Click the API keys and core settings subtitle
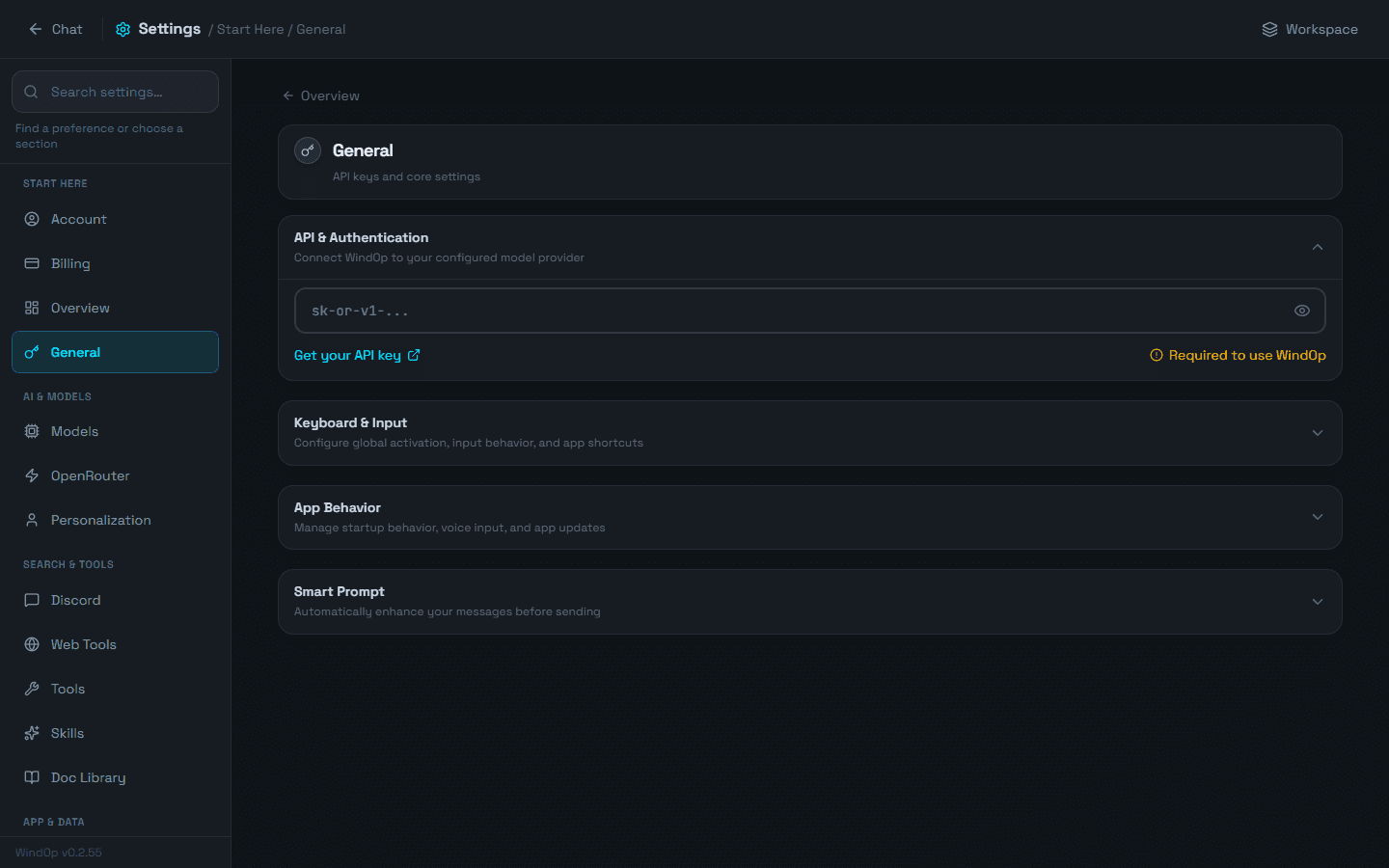Image resolution: width=1389 pixels, height=868 pixels. click(x=406, y=176)
